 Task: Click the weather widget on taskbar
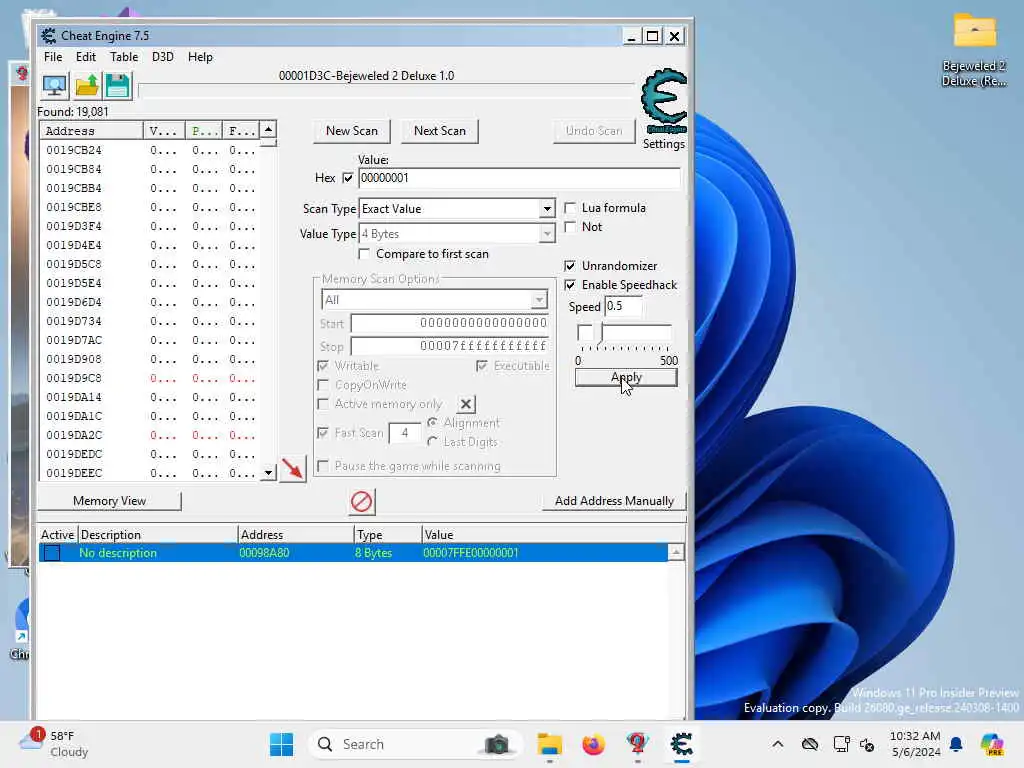(x=54, y=744)
